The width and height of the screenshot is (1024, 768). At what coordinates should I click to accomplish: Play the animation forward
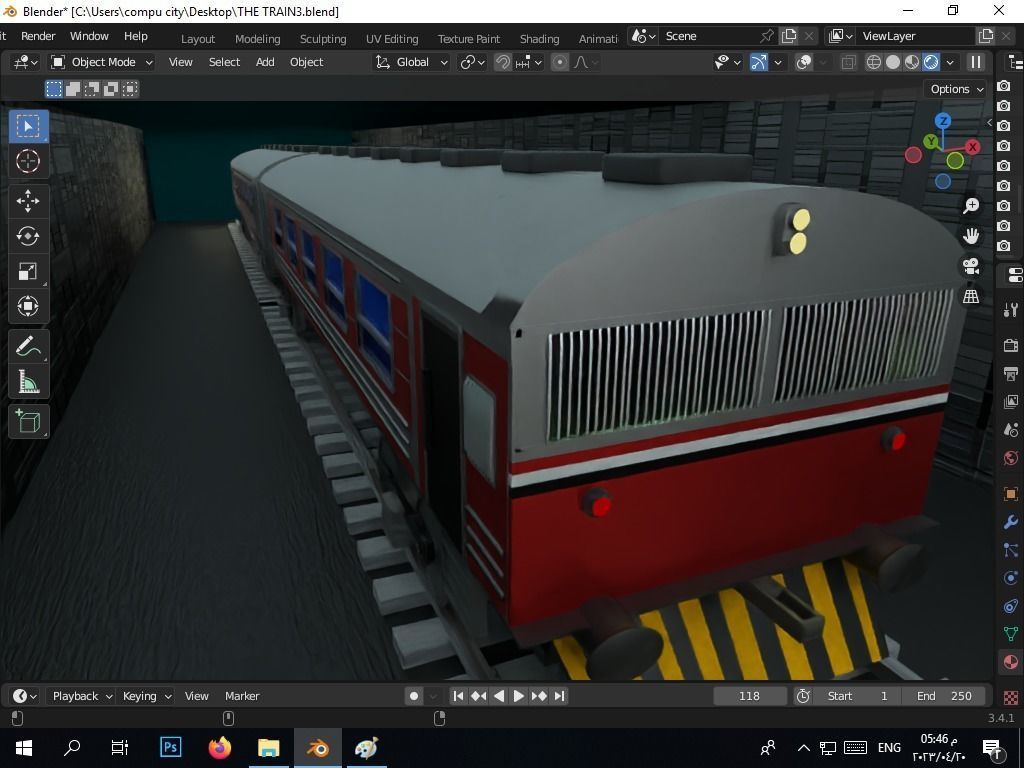[519, 696]
